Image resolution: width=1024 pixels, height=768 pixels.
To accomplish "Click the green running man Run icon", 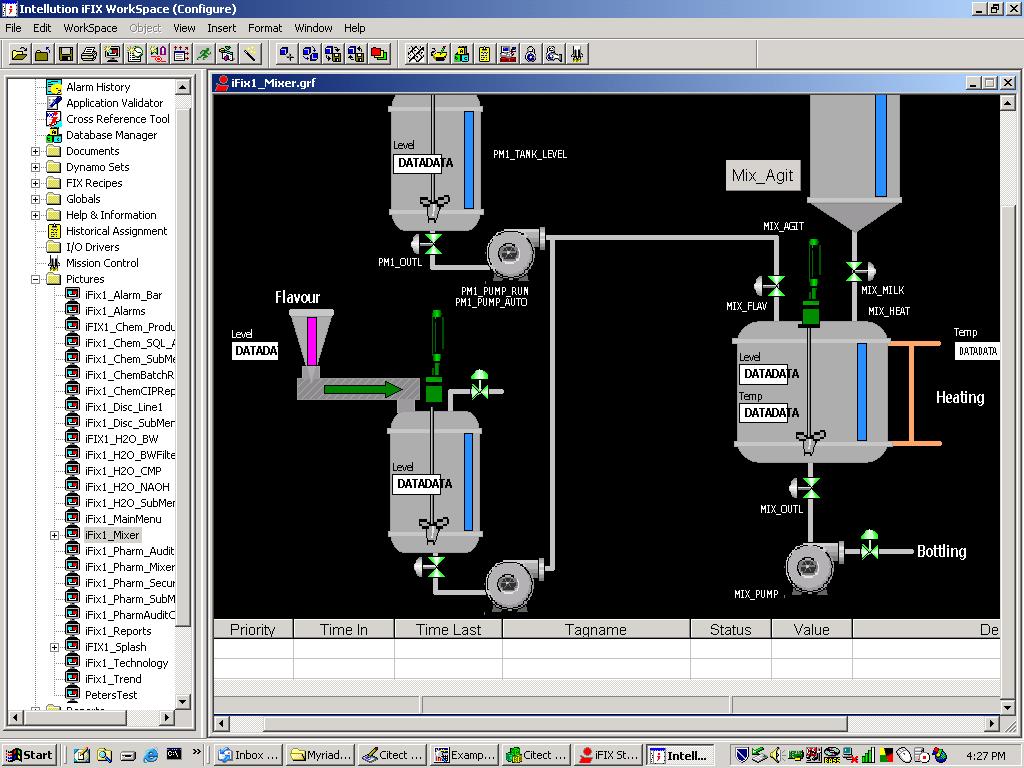I will [204, 54].
